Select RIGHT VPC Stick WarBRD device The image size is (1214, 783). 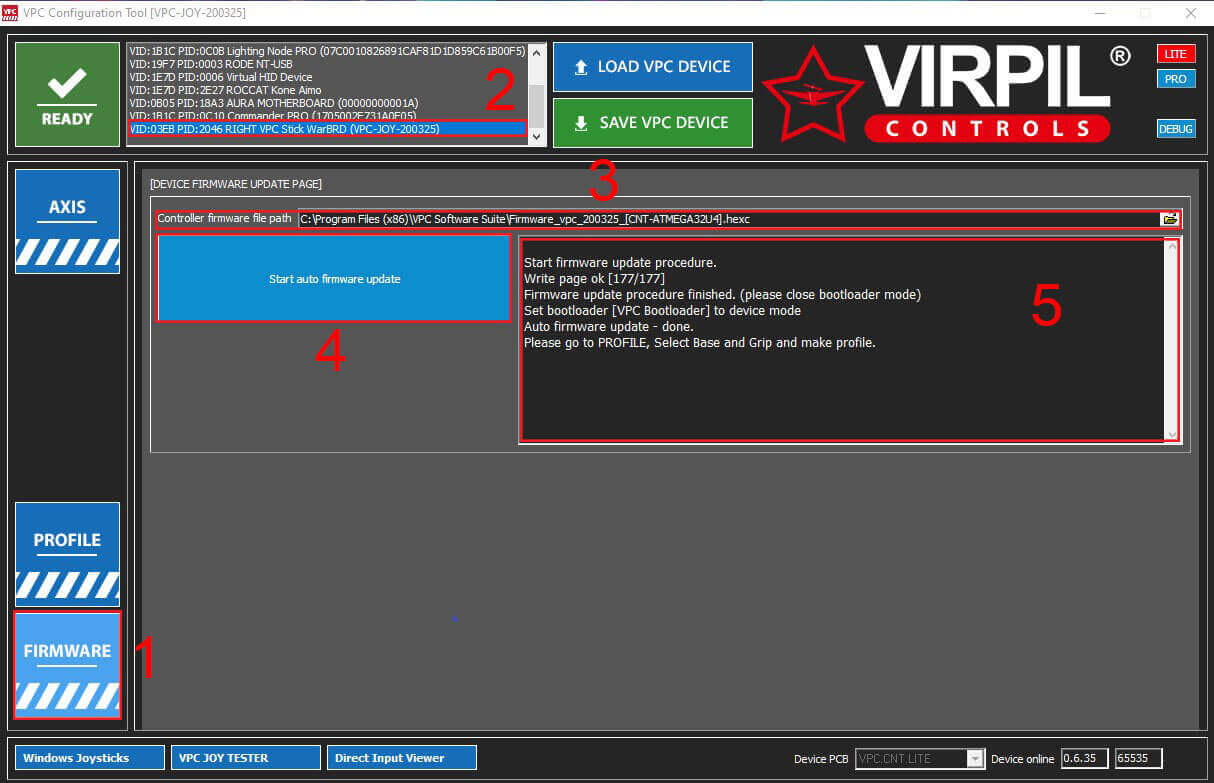327,129
